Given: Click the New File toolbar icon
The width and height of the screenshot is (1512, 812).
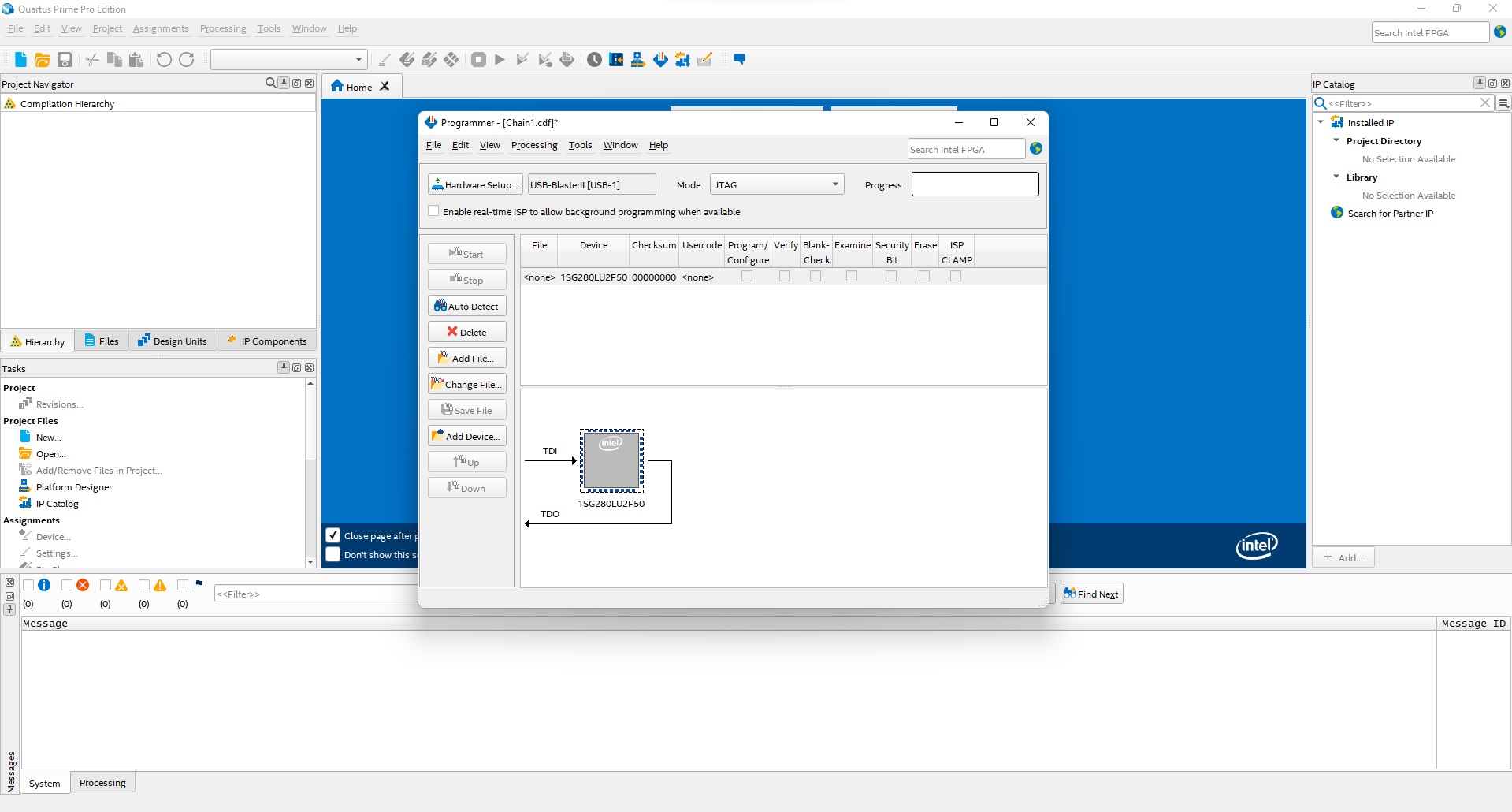Looking at the screenshot, I should [x=20, y=59].
